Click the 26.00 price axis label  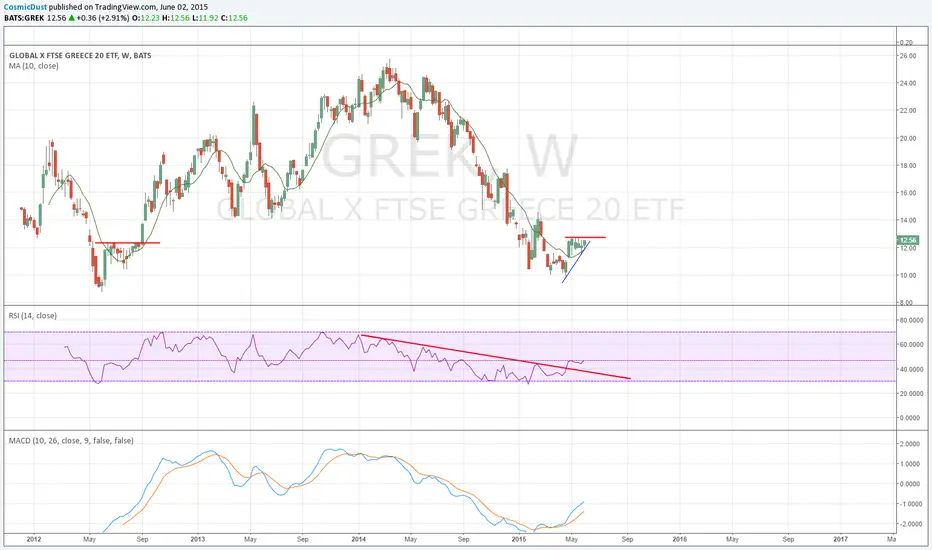908,56
